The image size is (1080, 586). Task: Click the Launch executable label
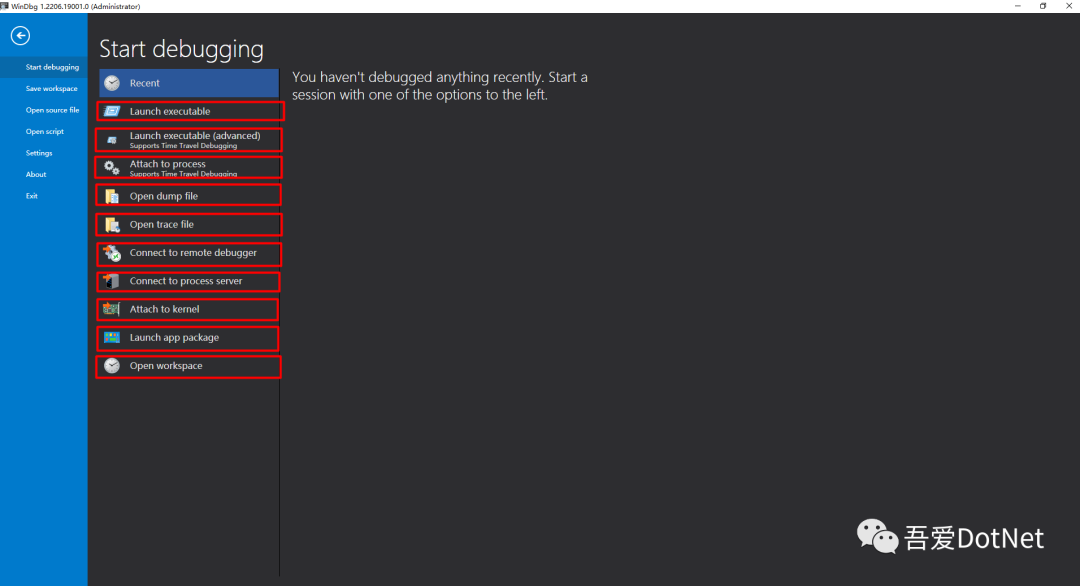[170, 111]
